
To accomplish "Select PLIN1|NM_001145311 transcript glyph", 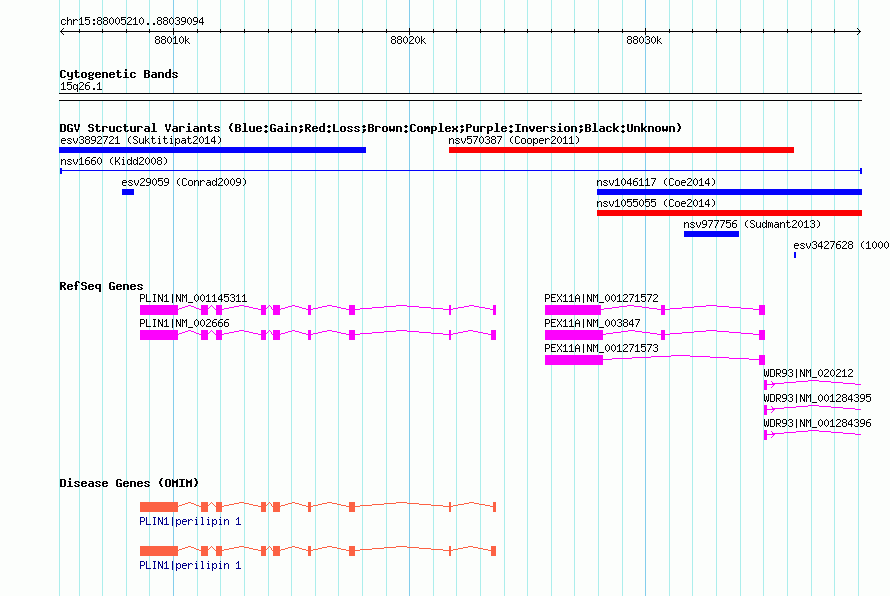I will 318,309.
